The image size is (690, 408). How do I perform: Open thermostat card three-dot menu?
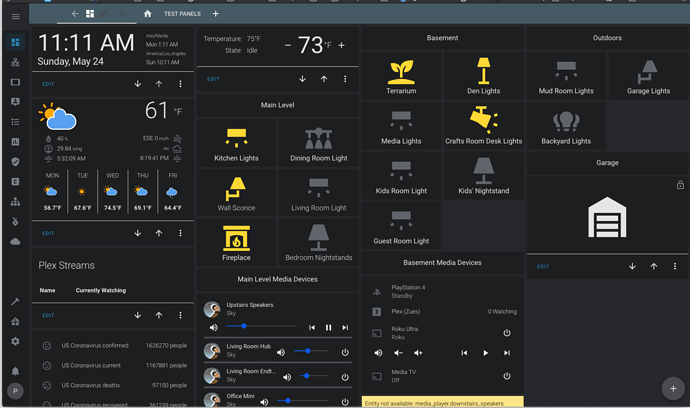[345, 79]
